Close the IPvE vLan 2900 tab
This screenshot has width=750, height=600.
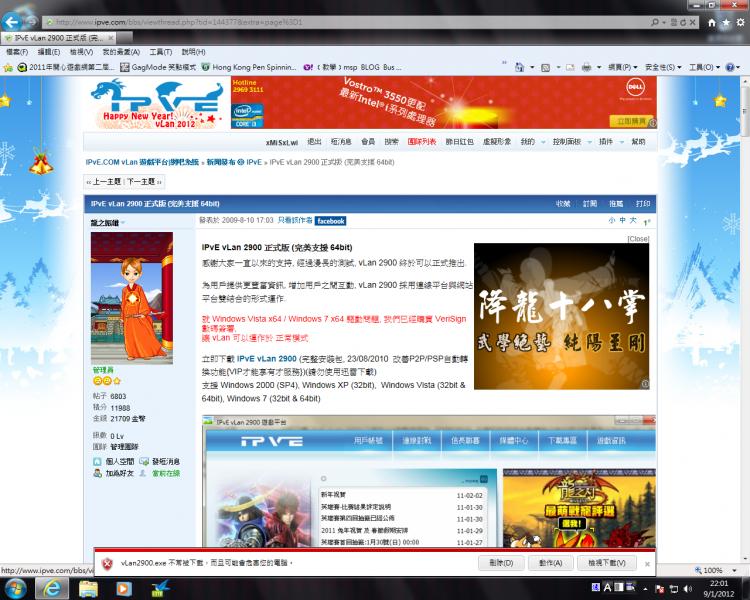click(110, 37)
